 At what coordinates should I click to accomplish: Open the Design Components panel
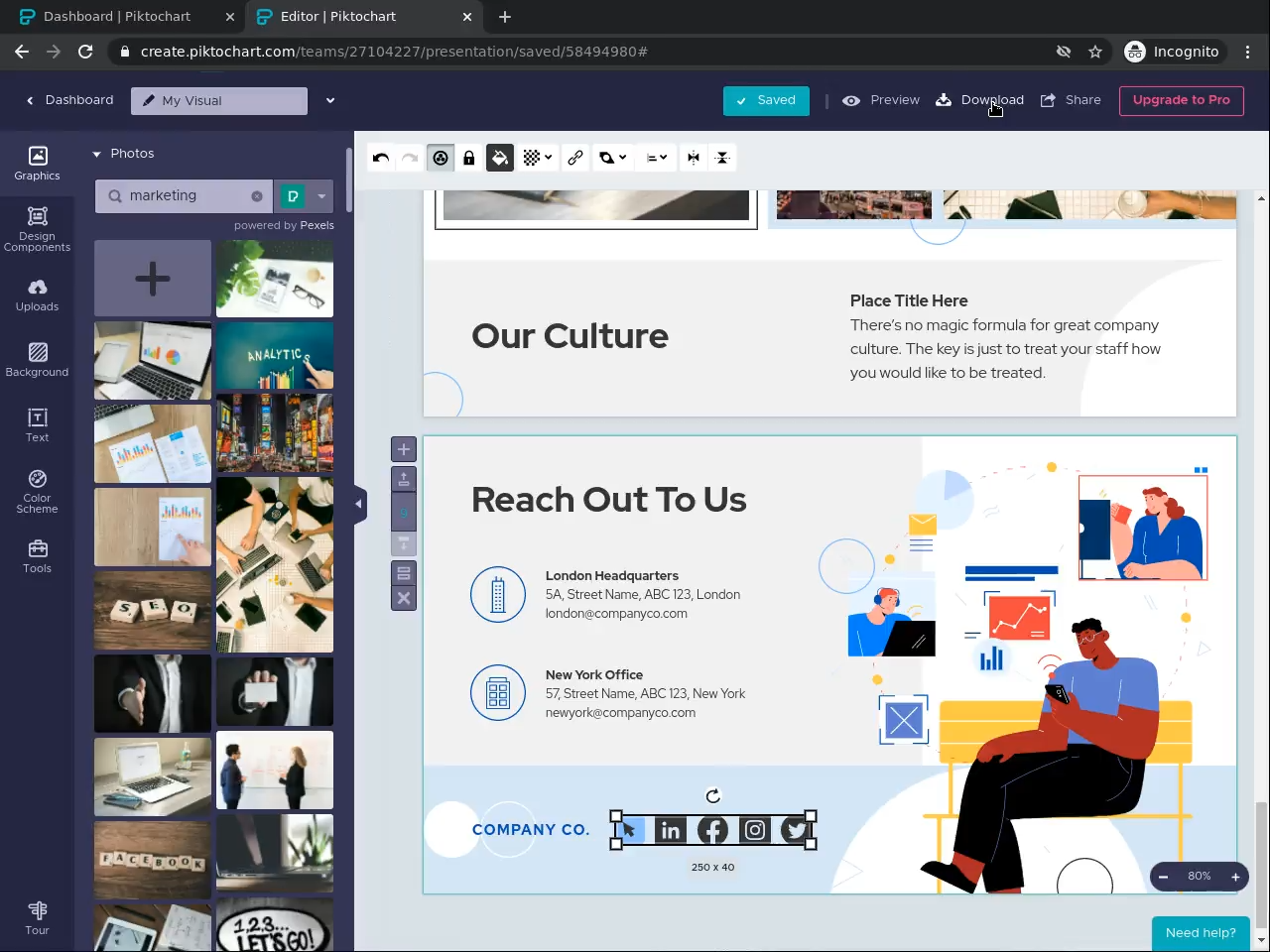point(37,229)
